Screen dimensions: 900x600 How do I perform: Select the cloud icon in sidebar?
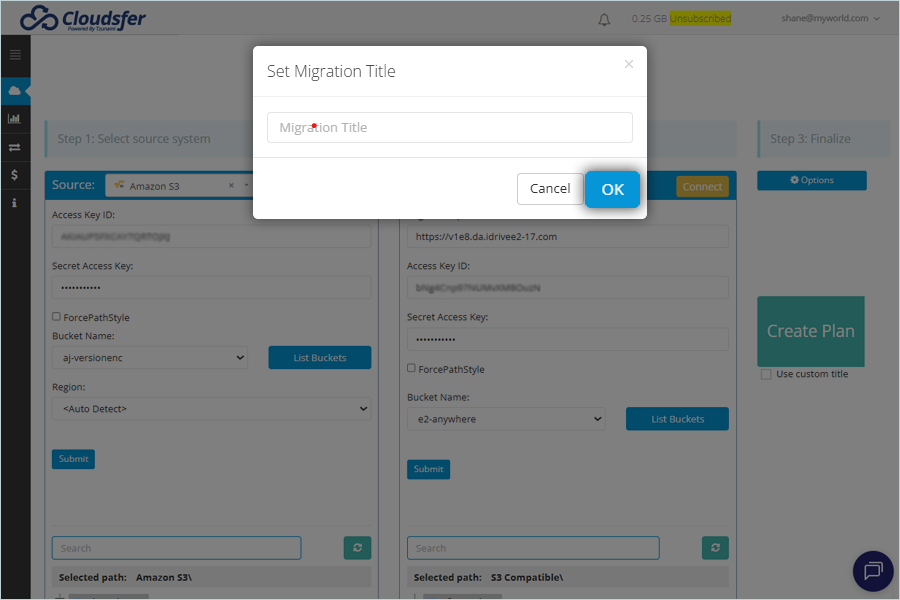[15, 91]
